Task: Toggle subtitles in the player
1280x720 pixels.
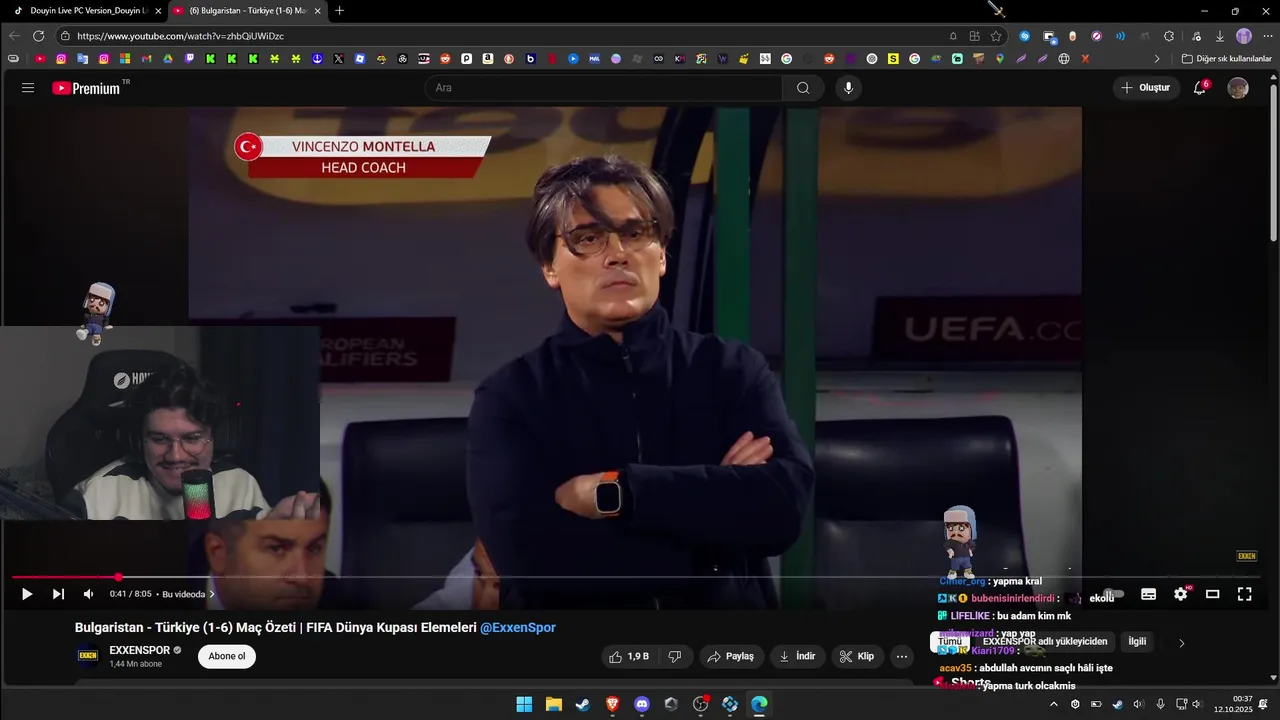Action: [x=1148, y=594]
